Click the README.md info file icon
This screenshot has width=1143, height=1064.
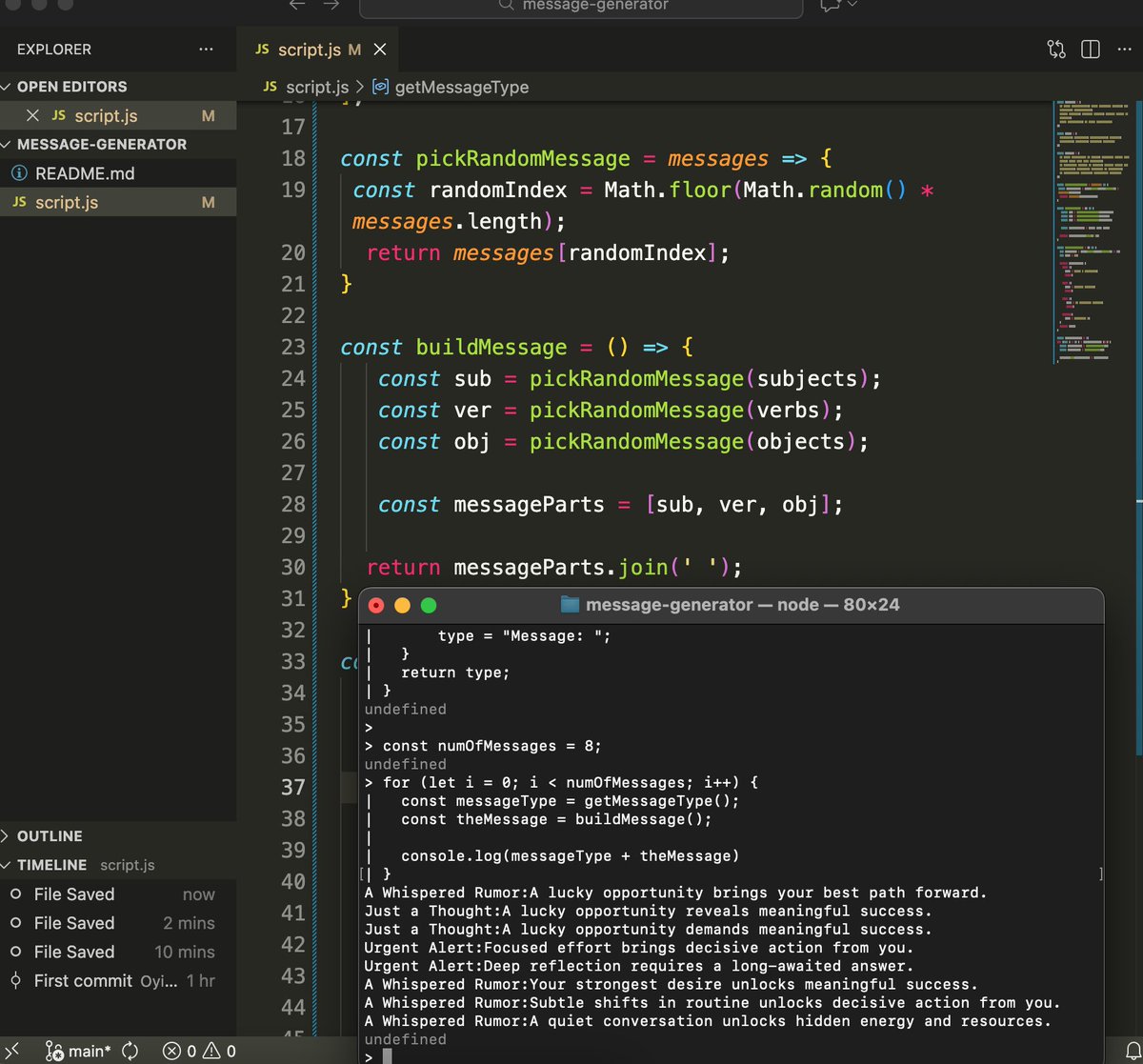pos(19,173)
